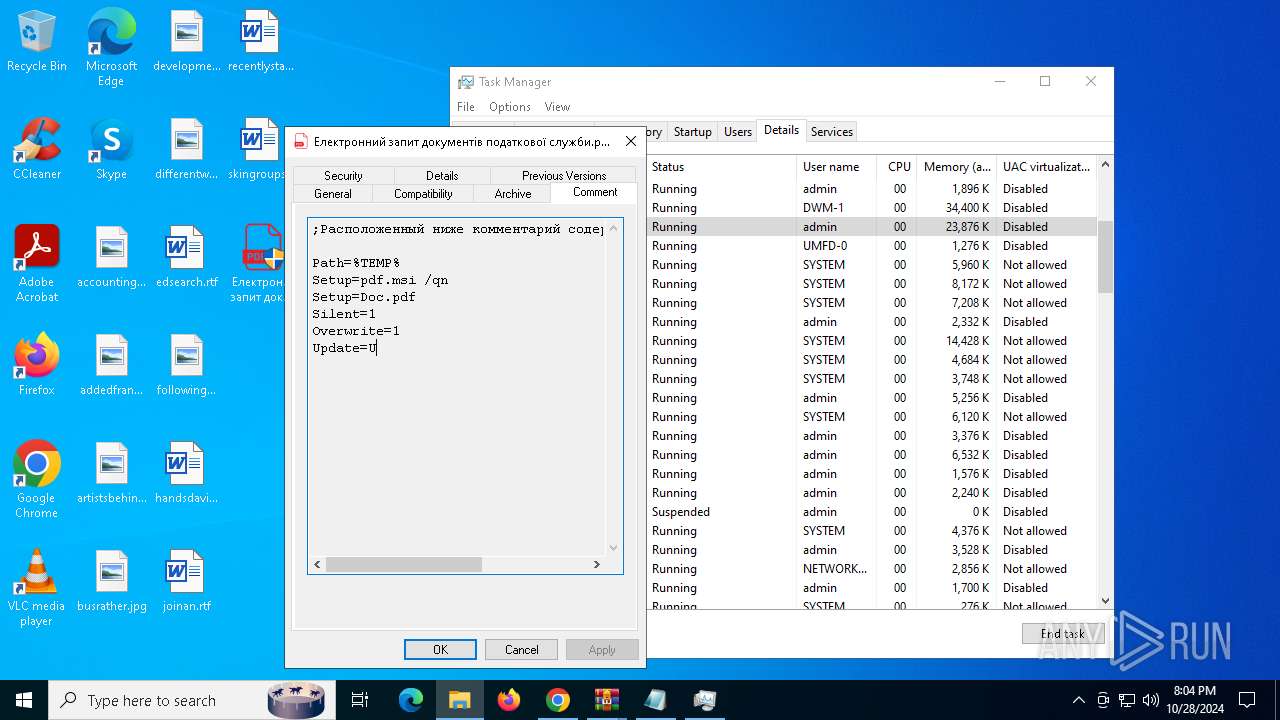
Task: Select the accounting... image file icon
Action: (x=111, y=257)
